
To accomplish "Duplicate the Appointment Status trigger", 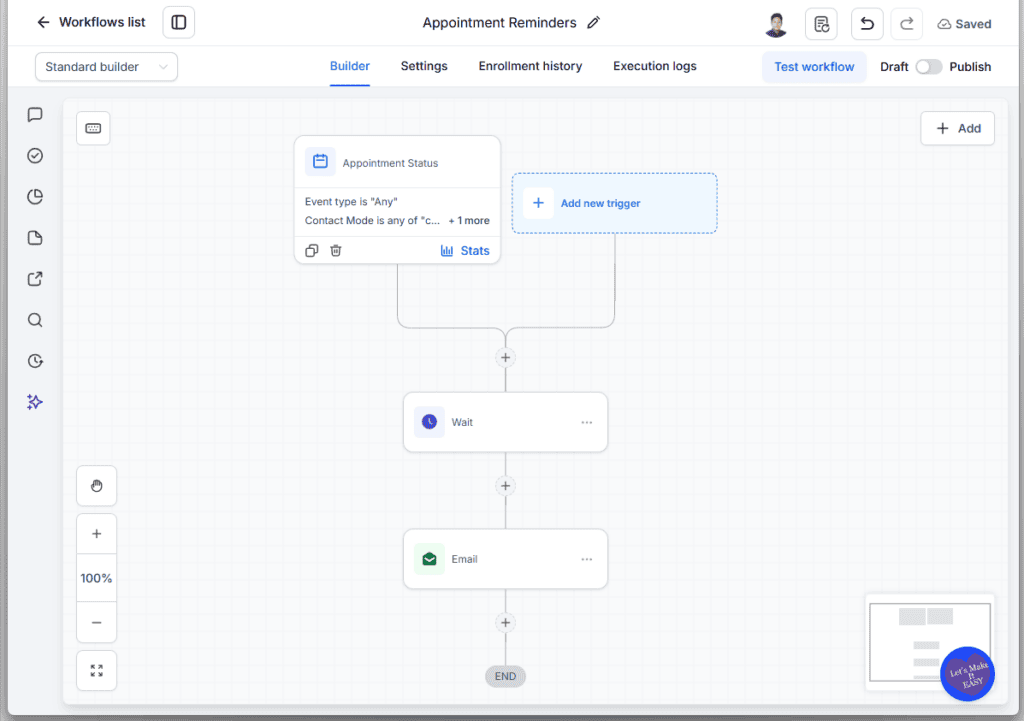I will tap(312, 251).
